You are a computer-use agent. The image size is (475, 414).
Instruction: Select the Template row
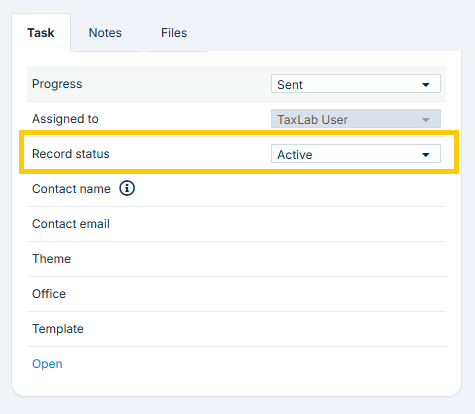pyautogui.click(x=236, y=329)
